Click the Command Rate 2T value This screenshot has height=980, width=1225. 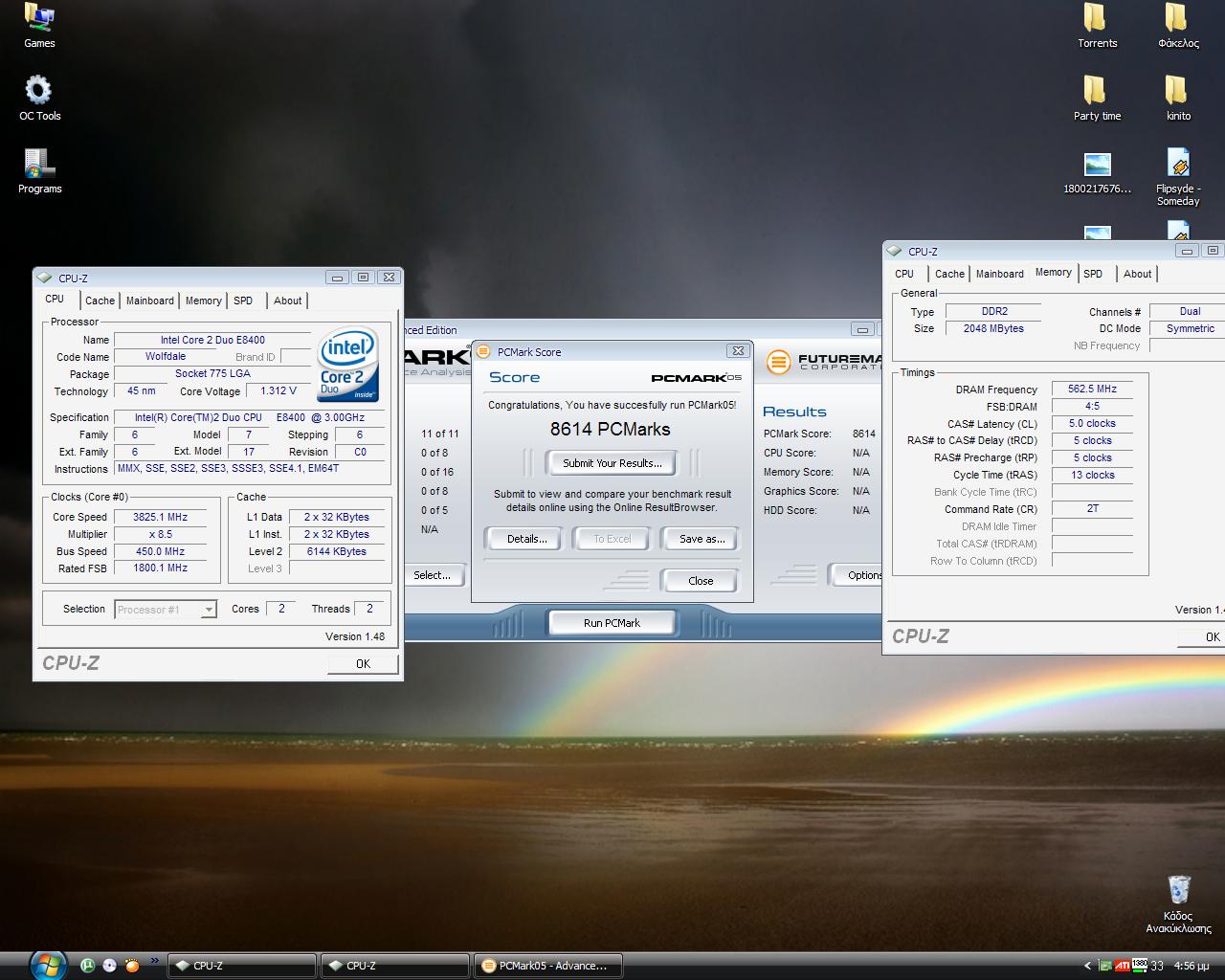pyautogui.click(x=1092, y=509)
